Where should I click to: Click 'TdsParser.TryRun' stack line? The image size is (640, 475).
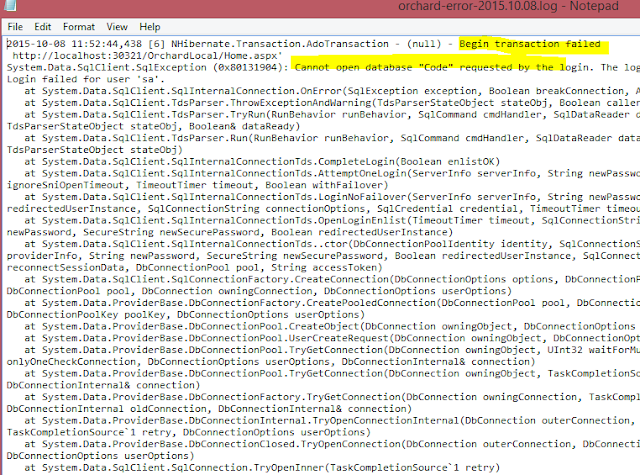tap(332, 115)
